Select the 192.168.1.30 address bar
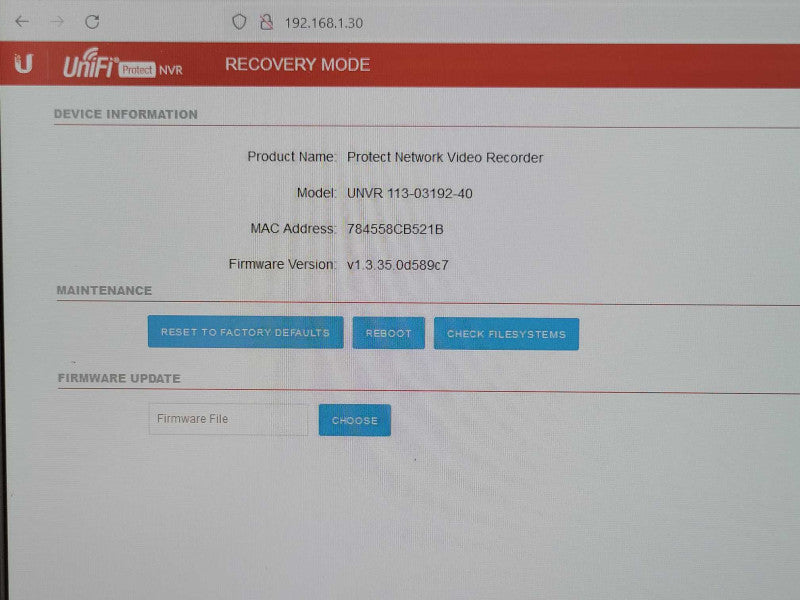This screenshot has width=800, height=600. coord(323,23)
